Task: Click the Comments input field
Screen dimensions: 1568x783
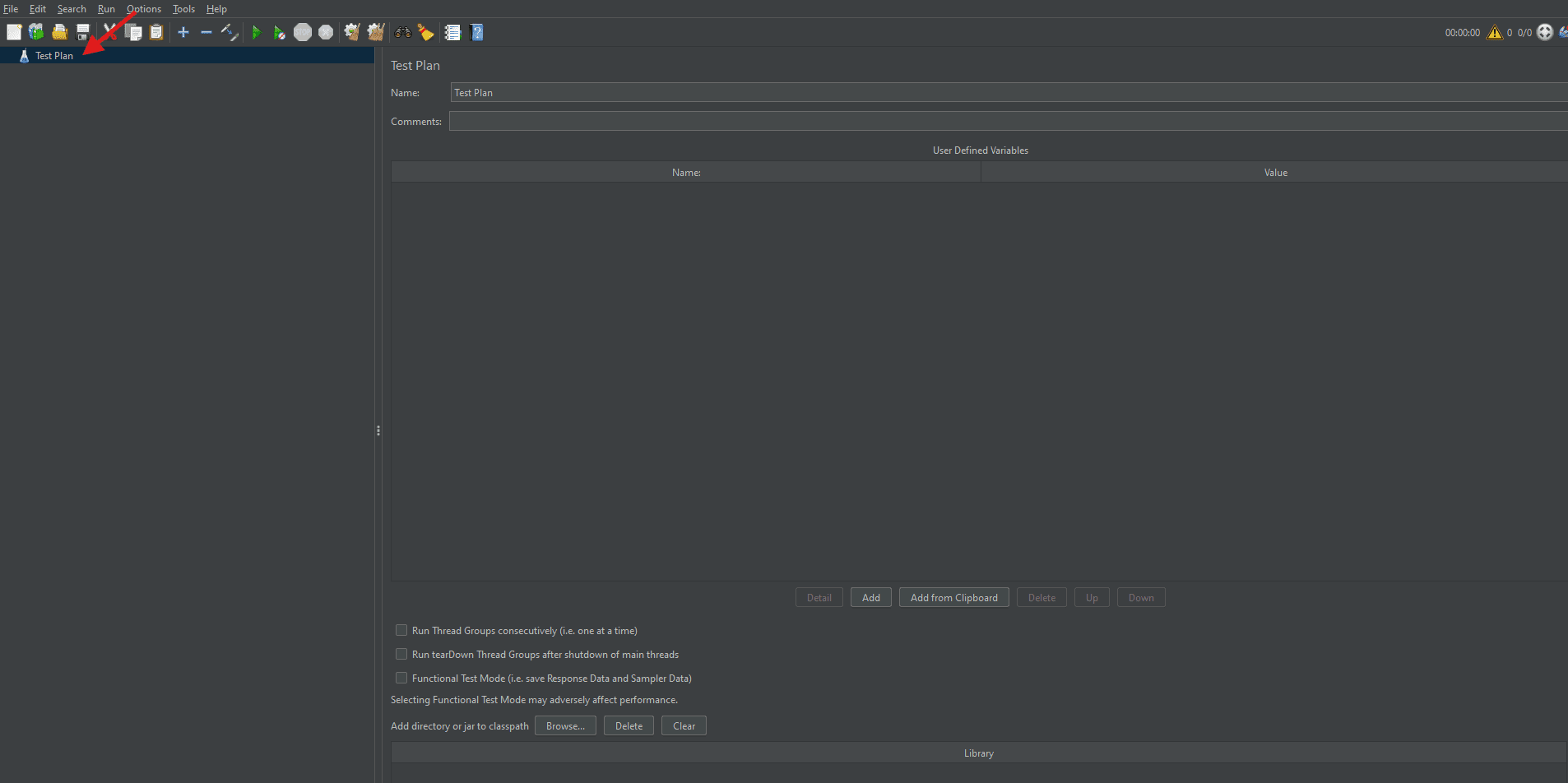Action: [740, 120]
